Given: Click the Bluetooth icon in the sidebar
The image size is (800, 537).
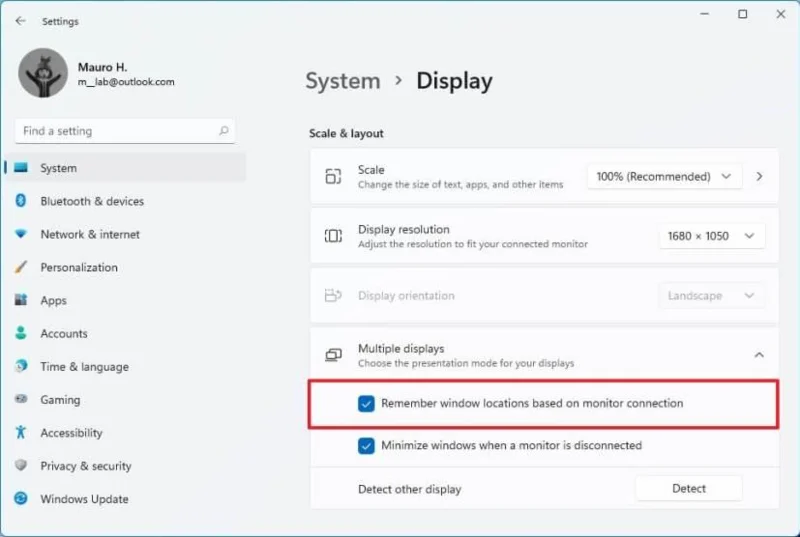Looking at the screenshot, I should point(21,200).
